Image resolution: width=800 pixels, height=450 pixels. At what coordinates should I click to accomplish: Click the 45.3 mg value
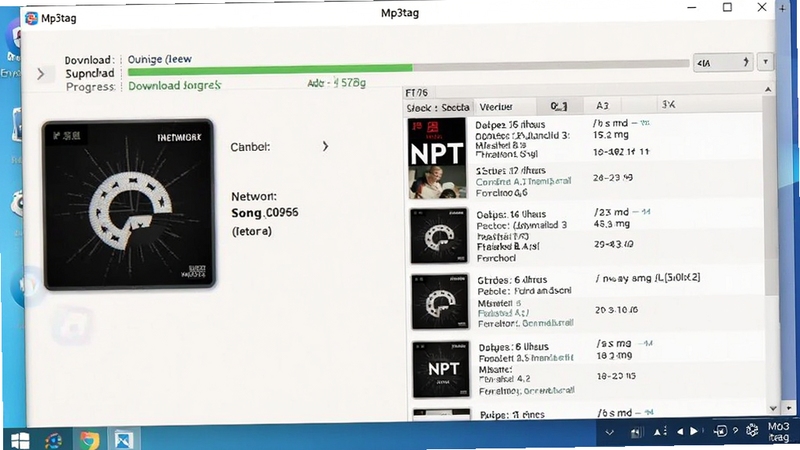[x=612, y=224]
